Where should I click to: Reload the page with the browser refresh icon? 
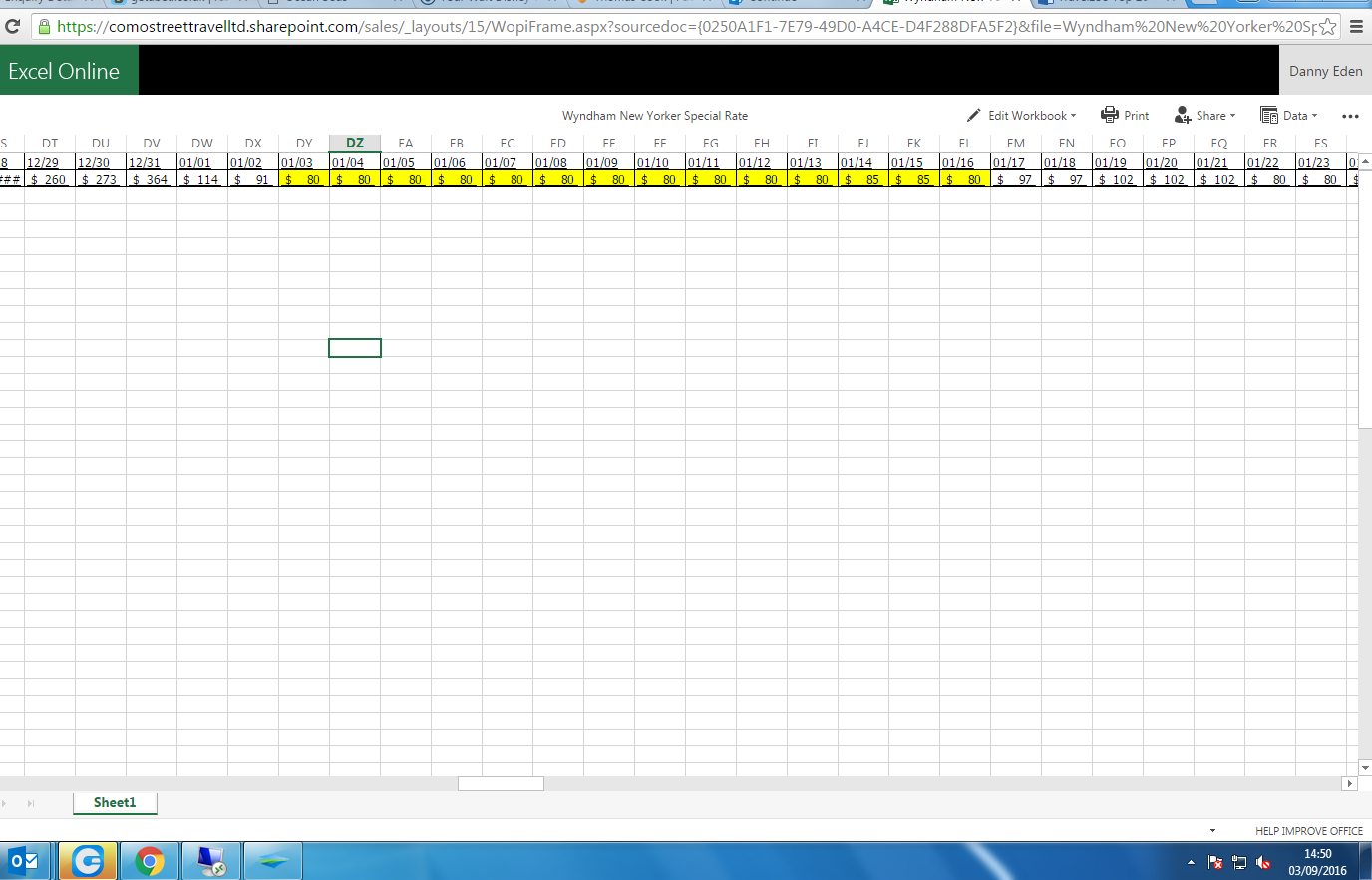pos(13,27)
